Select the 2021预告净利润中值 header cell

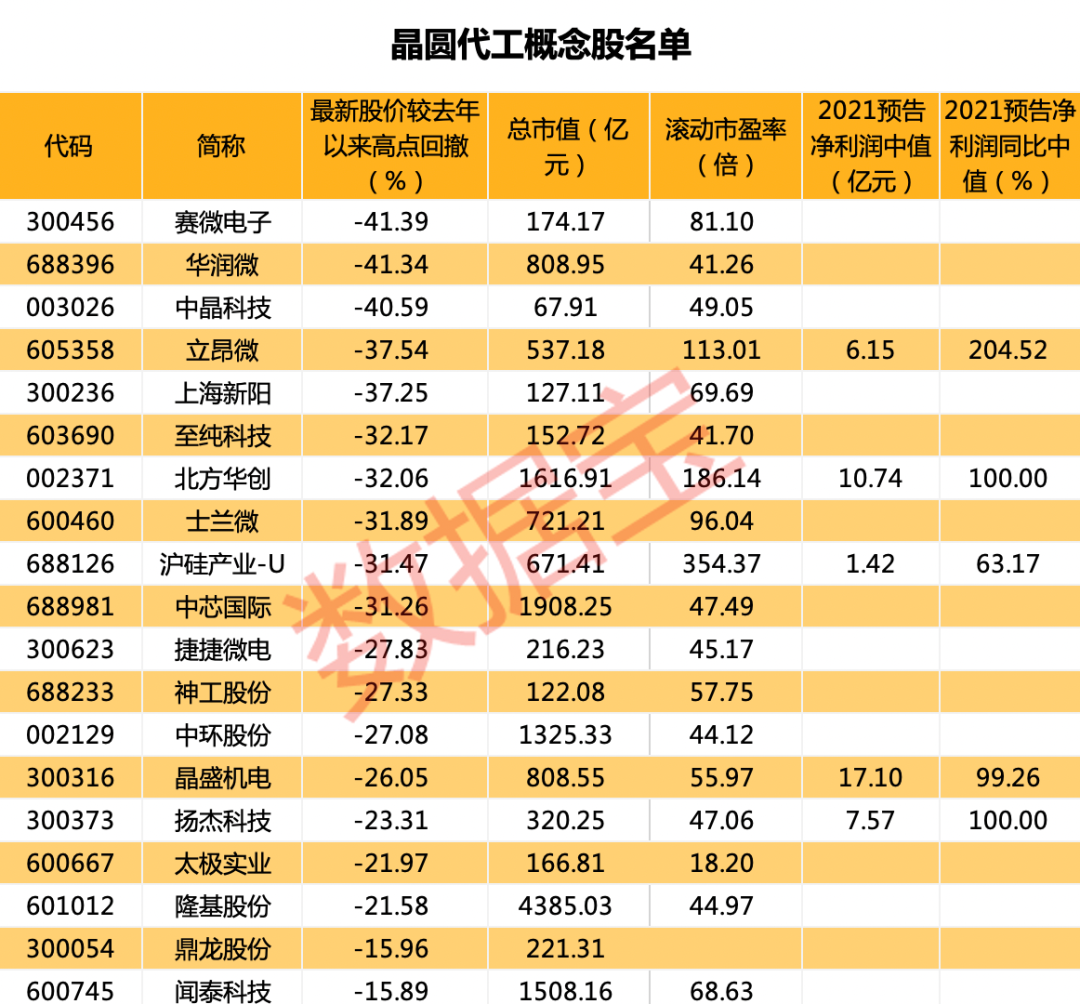tap(870, 146)
